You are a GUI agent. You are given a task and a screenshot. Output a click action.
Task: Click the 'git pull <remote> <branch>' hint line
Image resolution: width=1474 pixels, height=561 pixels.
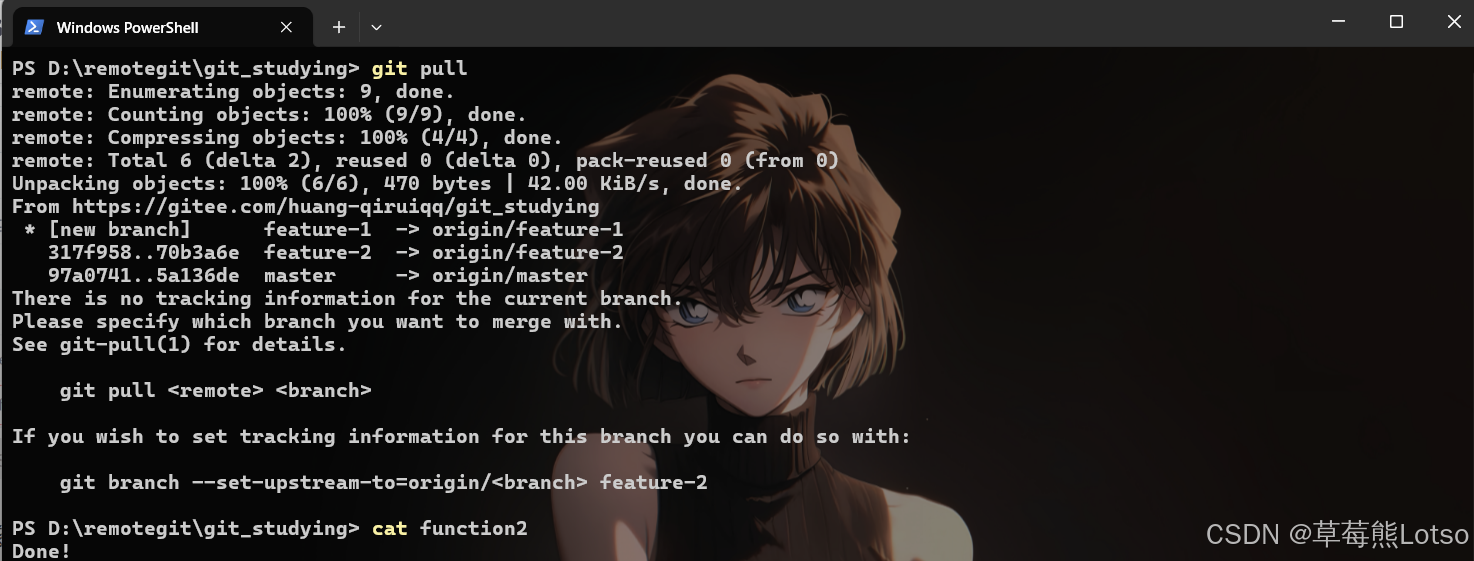tap(215, 391)
